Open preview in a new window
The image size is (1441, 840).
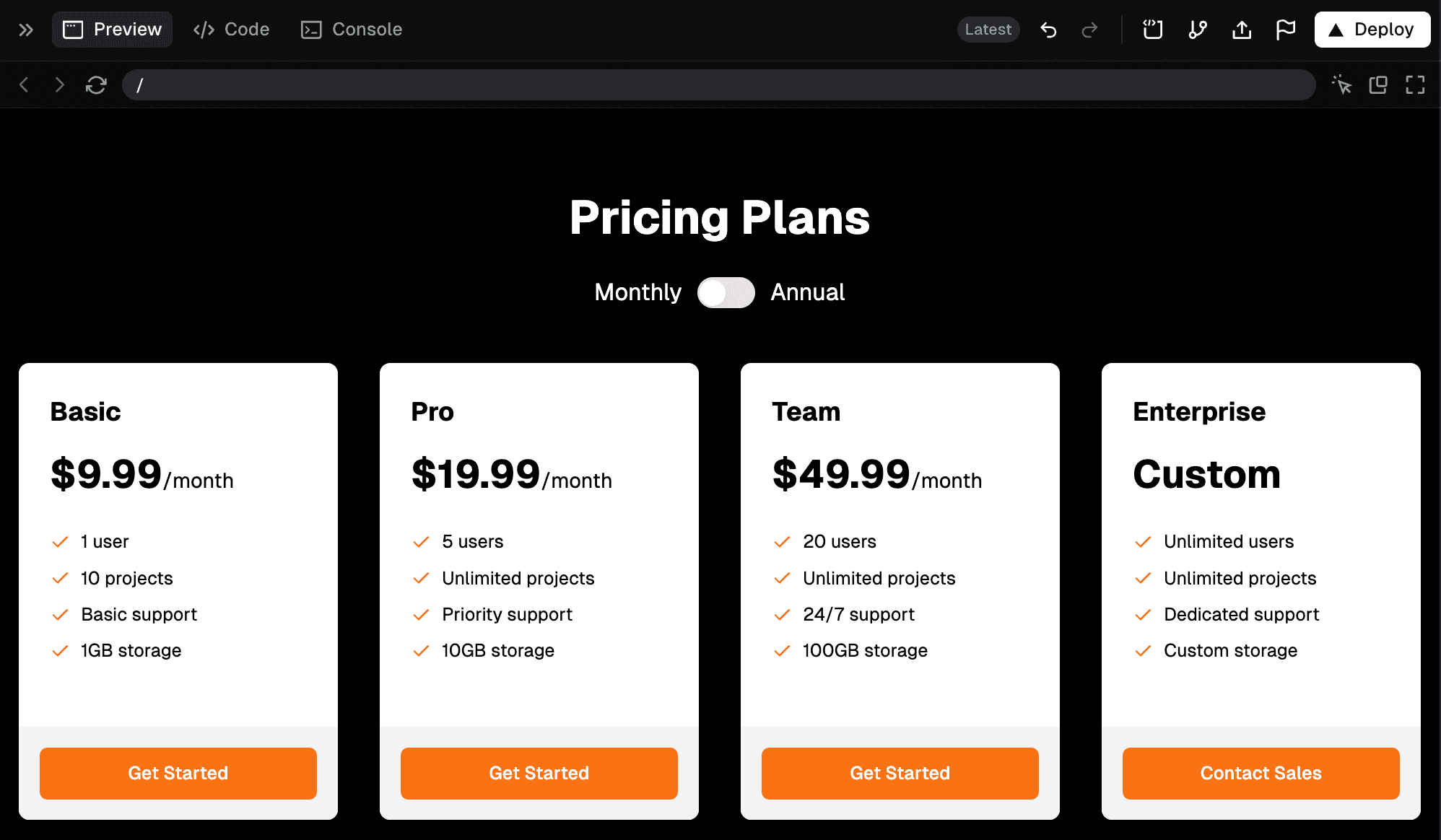pos(1378,85)
